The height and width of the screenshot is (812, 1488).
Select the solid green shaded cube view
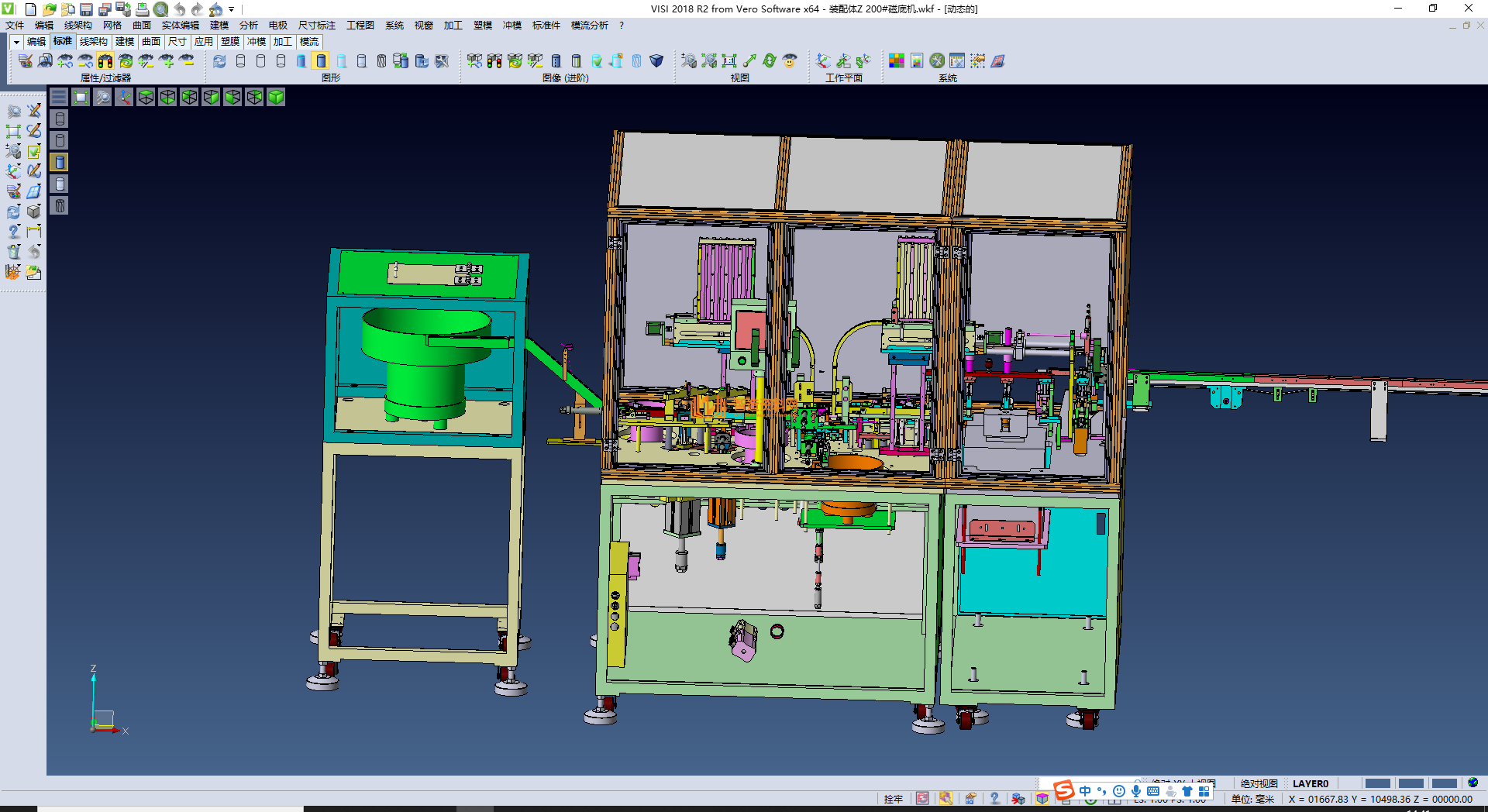point(276,97)
